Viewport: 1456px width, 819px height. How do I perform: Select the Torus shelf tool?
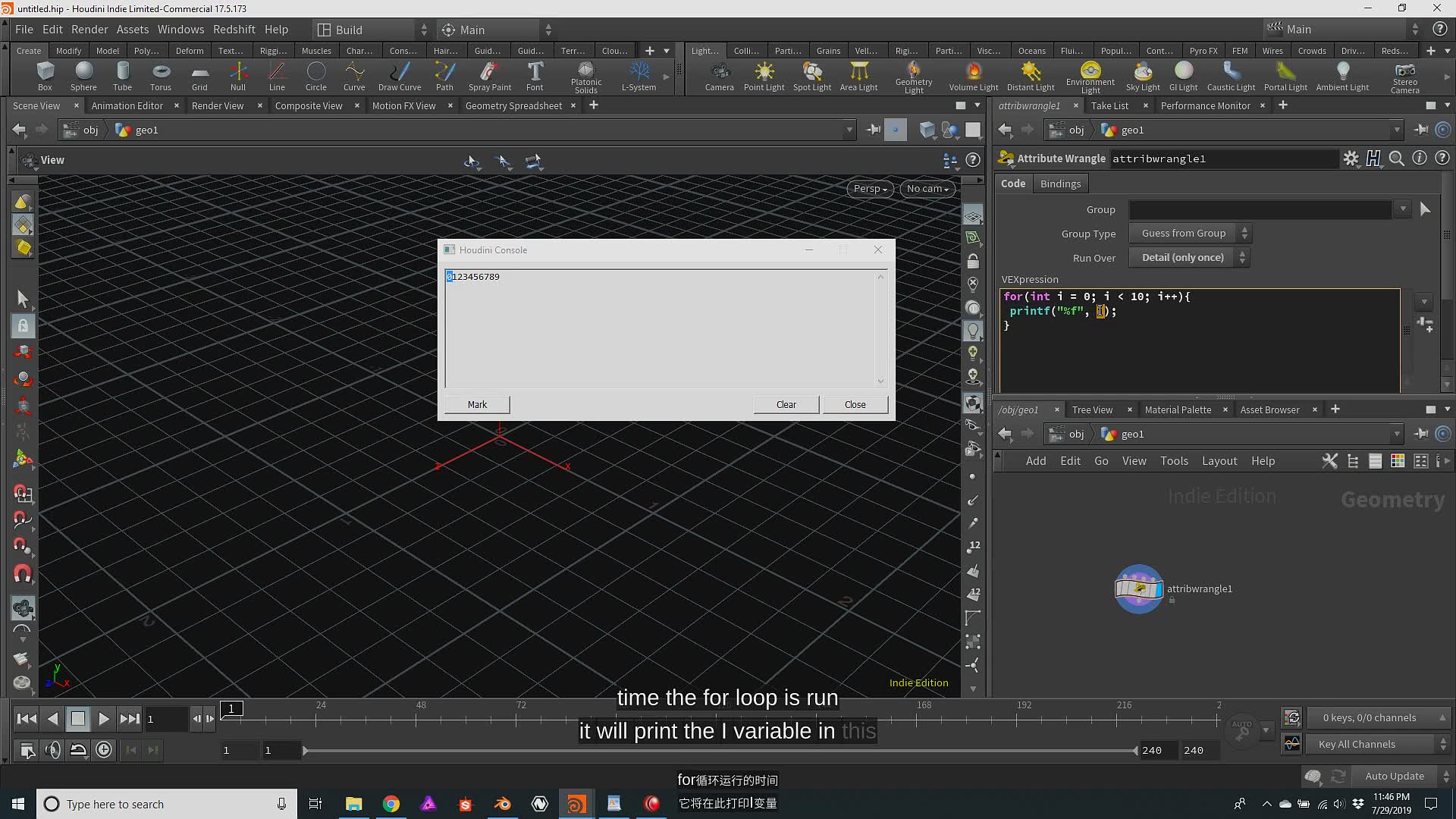(x=161, y=77)
